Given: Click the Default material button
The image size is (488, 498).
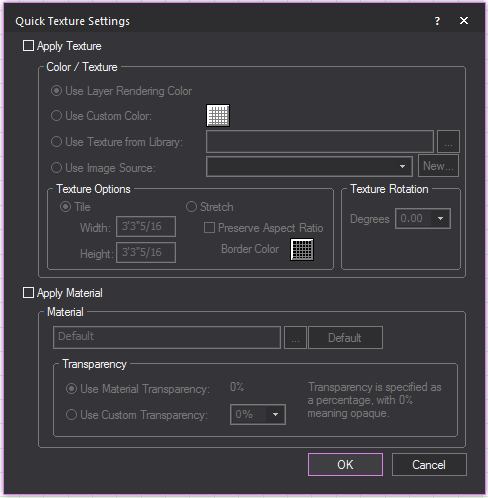Looking at the screenshot, I should pos(345,338).
